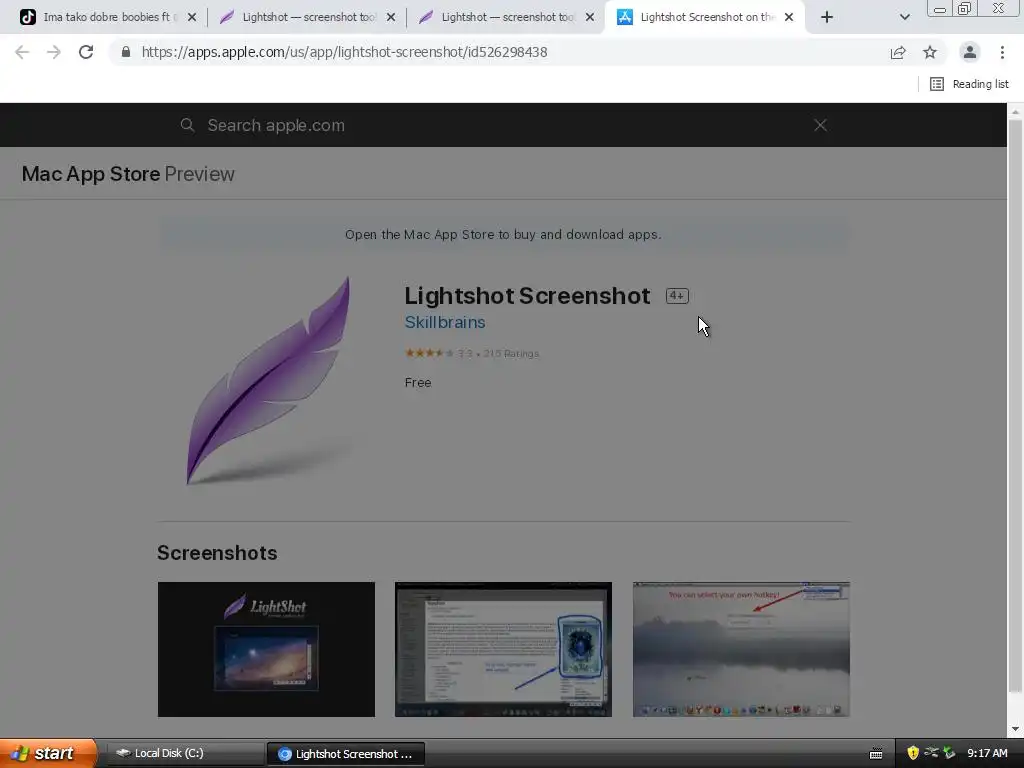Close the TikTok tab

(x=192, y=17)
